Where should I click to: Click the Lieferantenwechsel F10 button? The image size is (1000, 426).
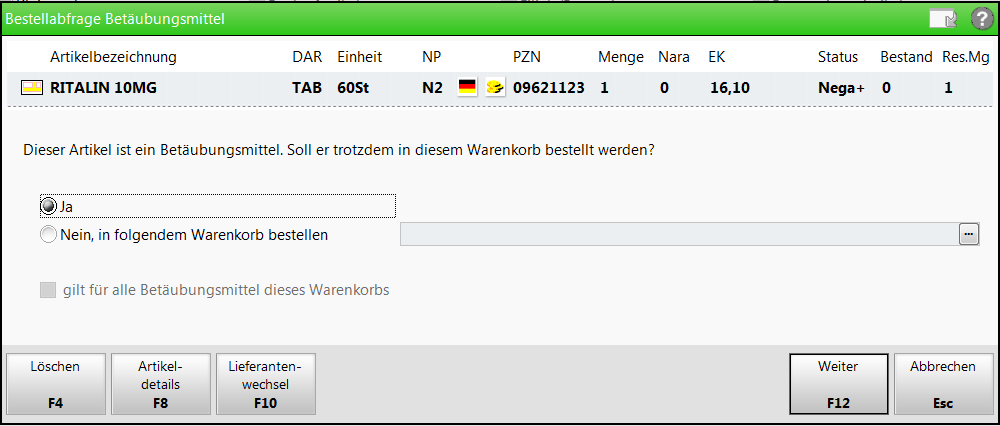click(266, 384)
